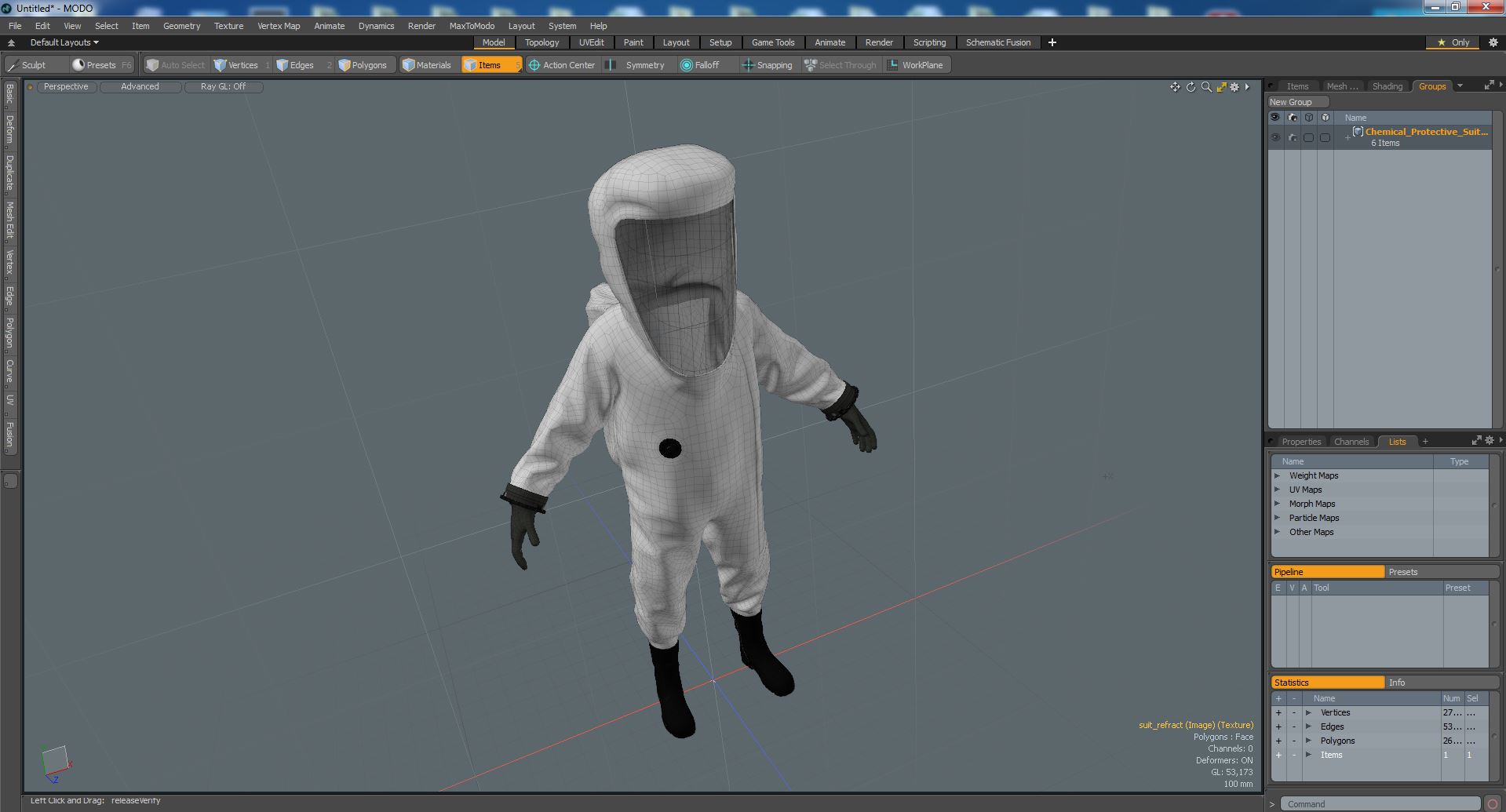This screenshot has width=1506, height=812.
Task: Click the render camera column header icon
Action: click(1293, 118)
